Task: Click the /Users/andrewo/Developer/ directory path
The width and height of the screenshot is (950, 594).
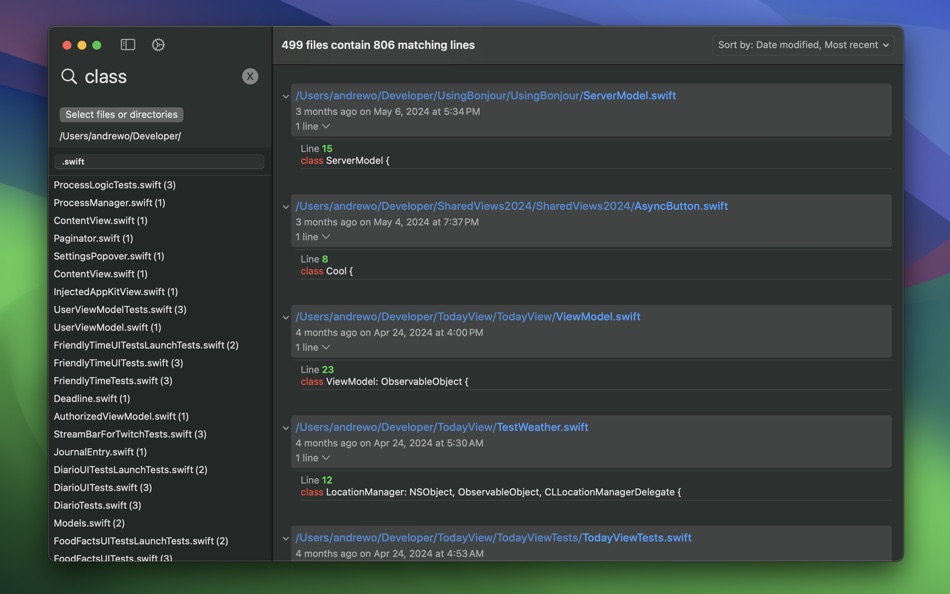Action: click(120, 136)
